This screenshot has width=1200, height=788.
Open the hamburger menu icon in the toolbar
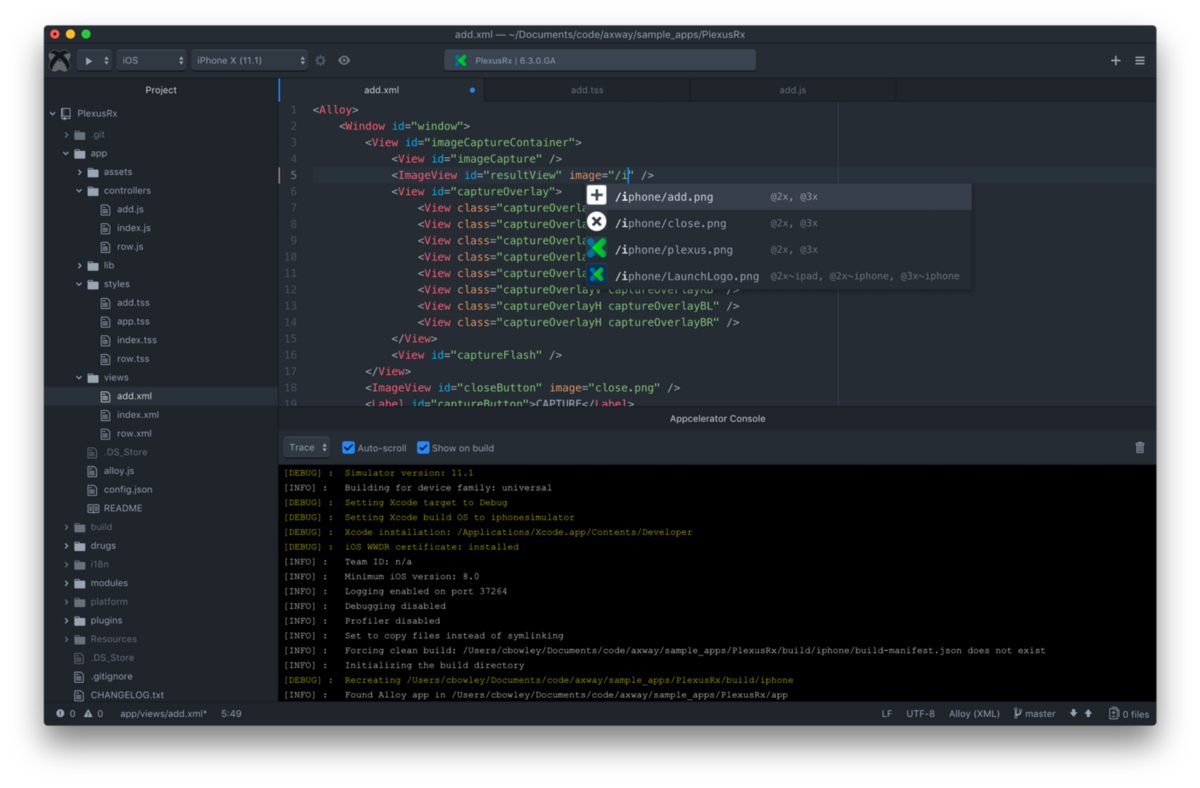coord(1140,61)
